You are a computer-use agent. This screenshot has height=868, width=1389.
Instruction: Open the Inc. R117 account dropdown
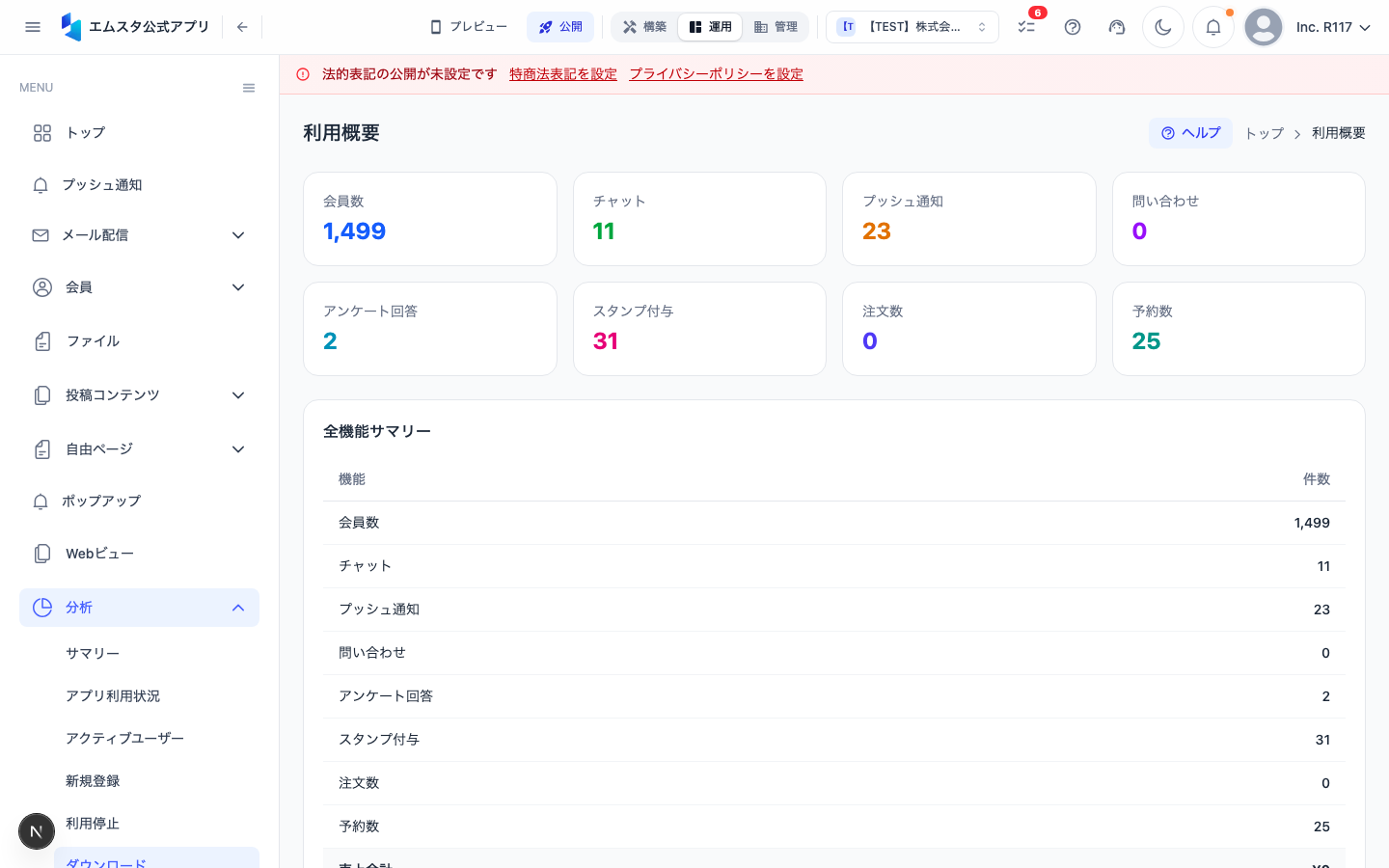coord(1333,27)
